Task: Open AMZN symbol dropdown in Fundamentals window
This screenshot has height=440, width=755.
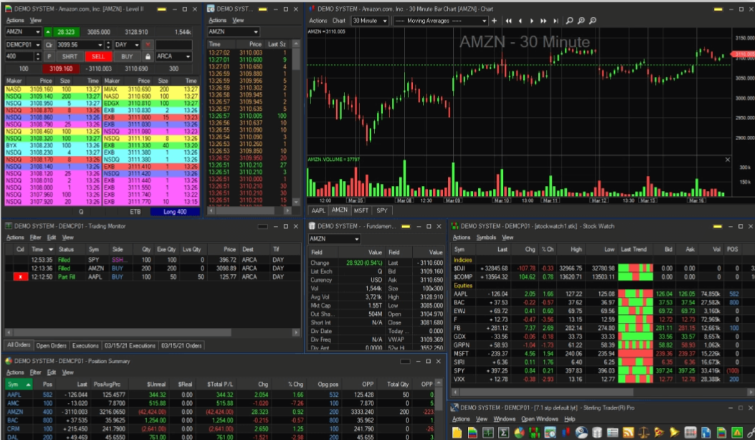Action: point(356,239)
